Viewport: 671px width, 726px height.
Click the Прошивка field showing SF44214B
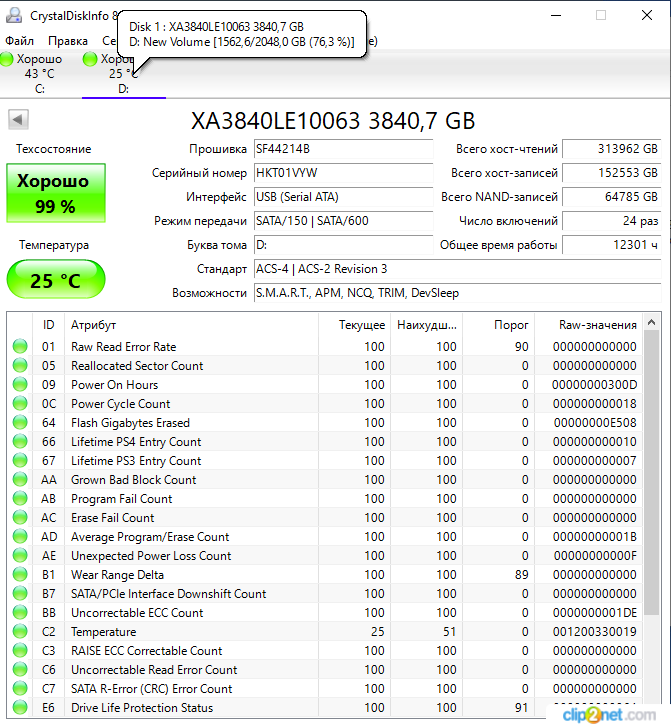pyautogui.click(x=343, y=149)
